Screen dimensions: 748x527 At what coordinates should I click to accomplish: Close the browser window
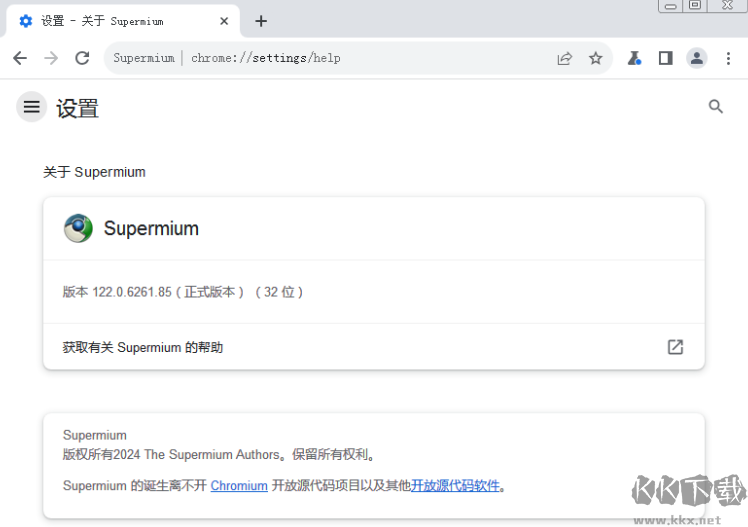(727, 5)
